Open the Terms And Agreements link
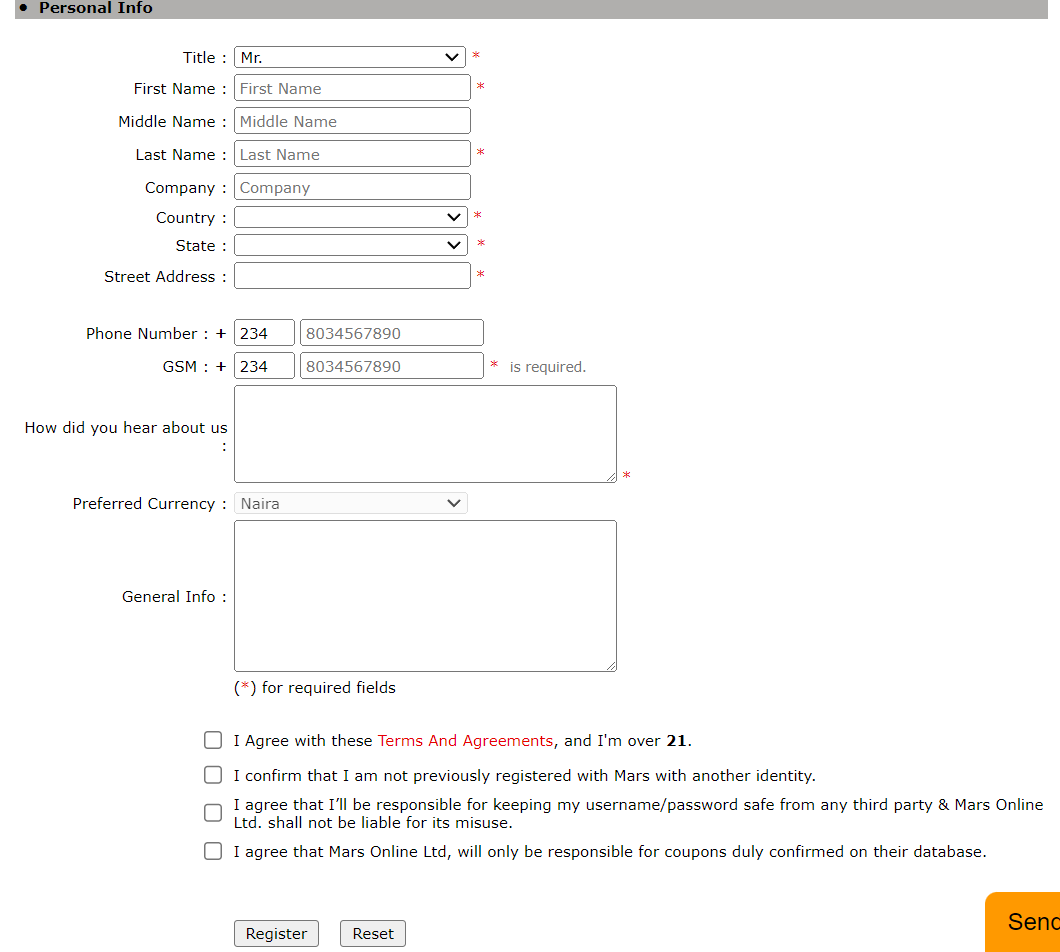The image size is (1060, 952). pyautogui.click(x=465, y=740)
